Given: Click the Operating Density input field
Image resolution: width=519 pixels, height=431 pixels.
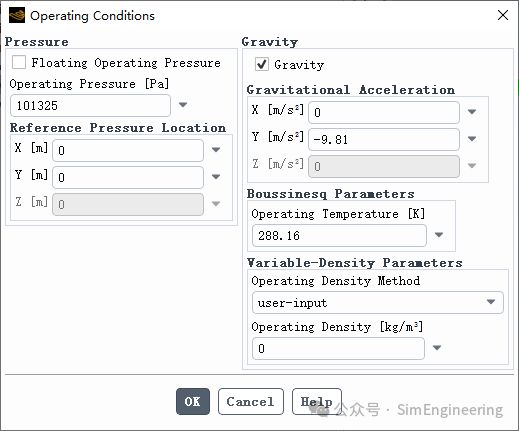Looking at the screenshot, I should coord(338,348).
